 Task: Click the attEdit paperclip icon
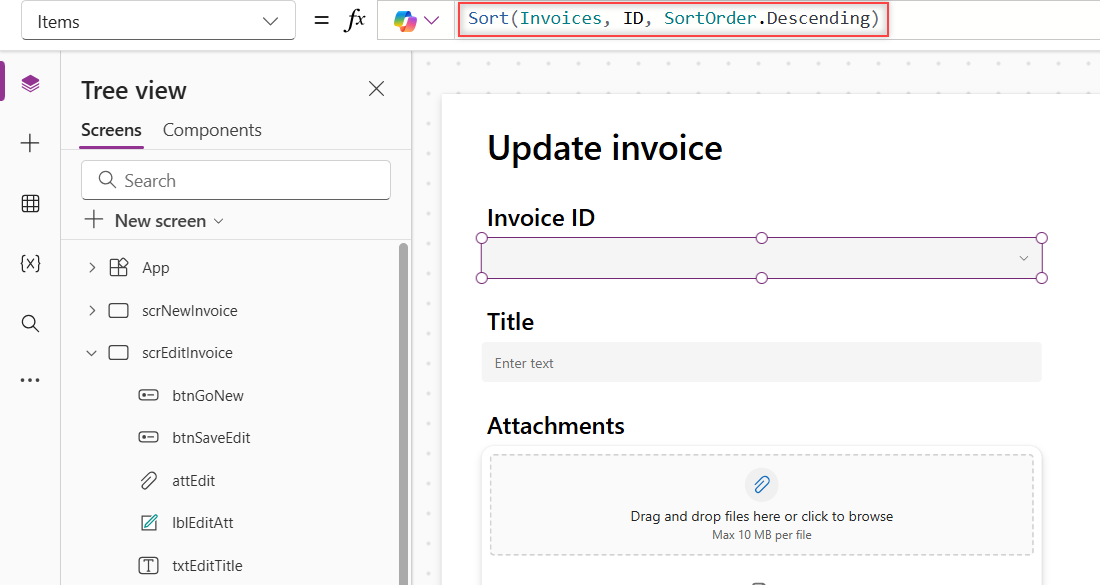[149, 480]
